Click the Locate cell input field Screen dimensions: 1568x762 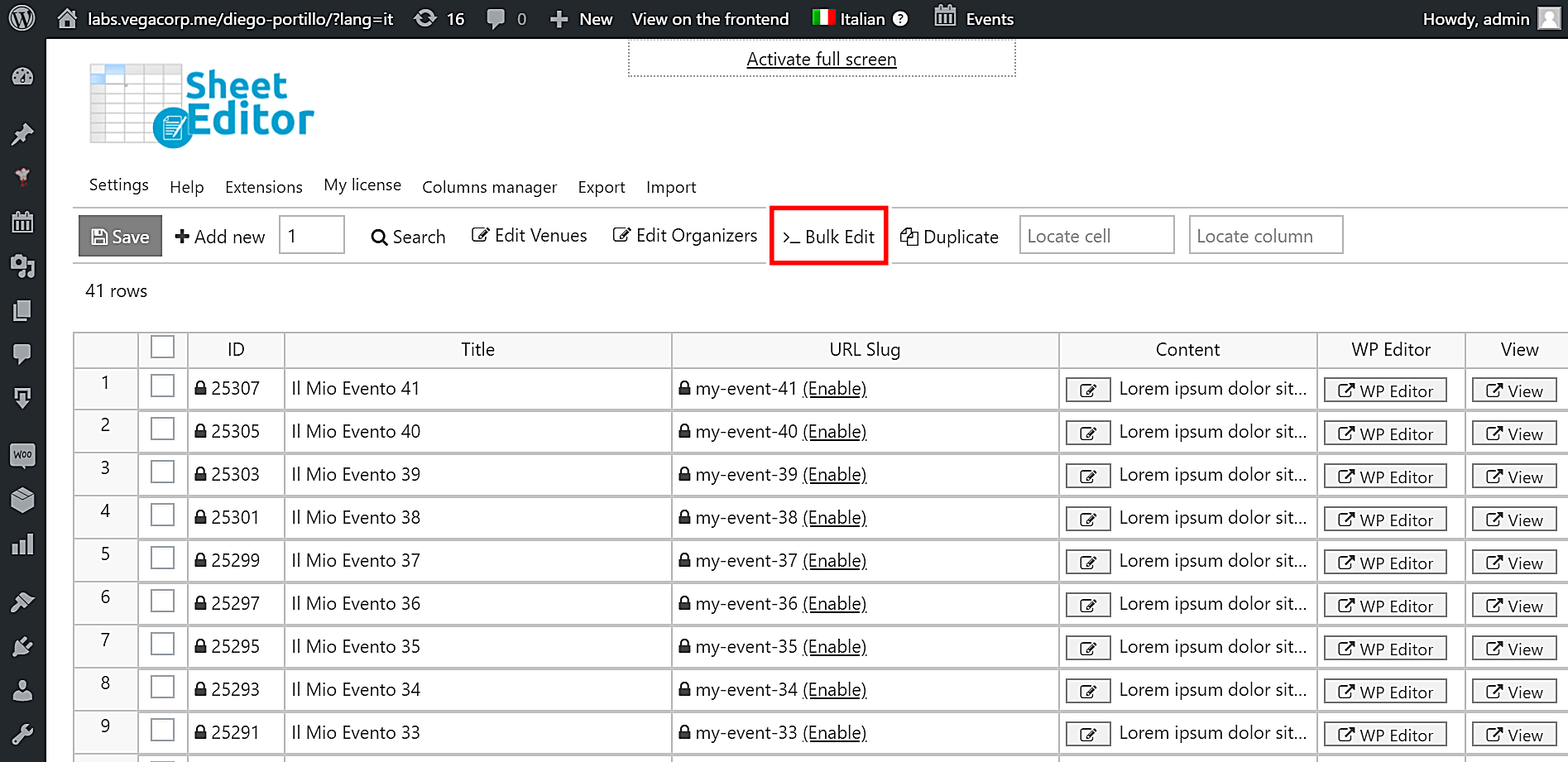pyautogui.click(x=1096, y=235)
